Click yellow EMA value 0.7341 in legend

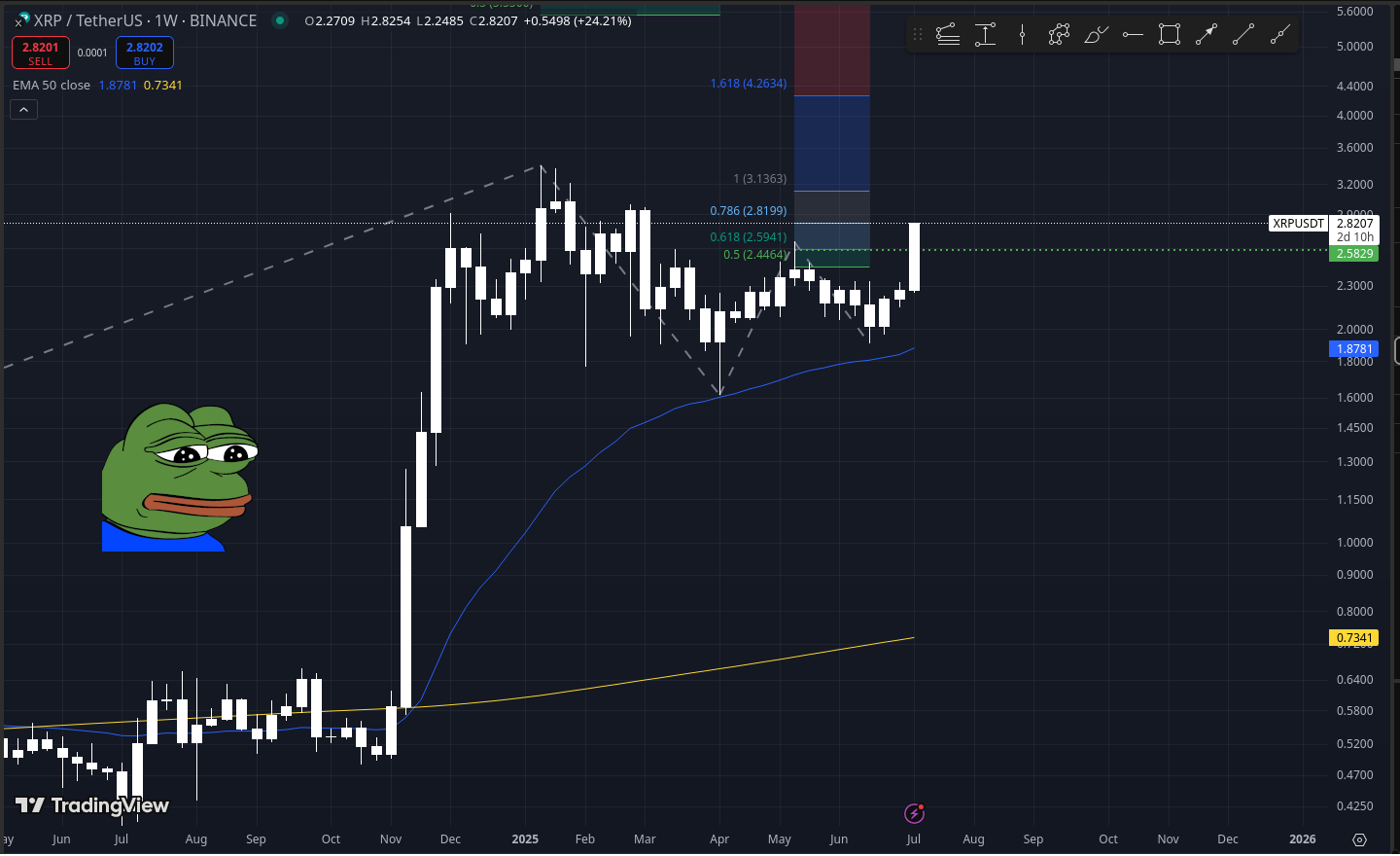(163, 85)
